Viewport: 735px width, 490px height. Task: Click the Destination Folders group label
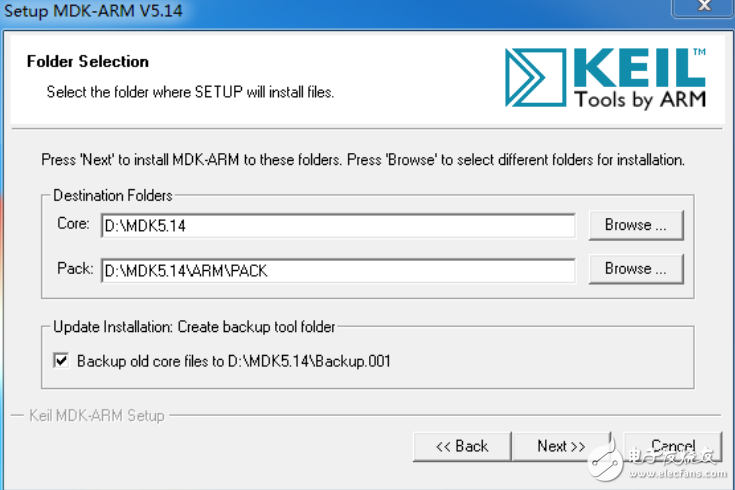(113, 195)
